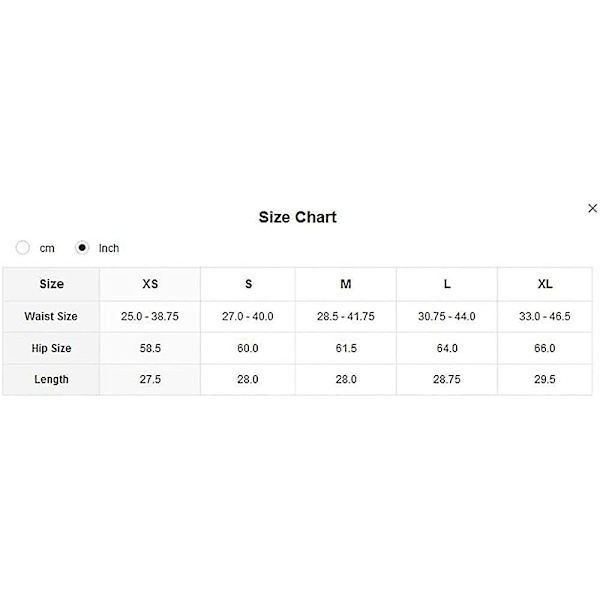Select the S column header

pyautogui.click(x=248, y=284)
